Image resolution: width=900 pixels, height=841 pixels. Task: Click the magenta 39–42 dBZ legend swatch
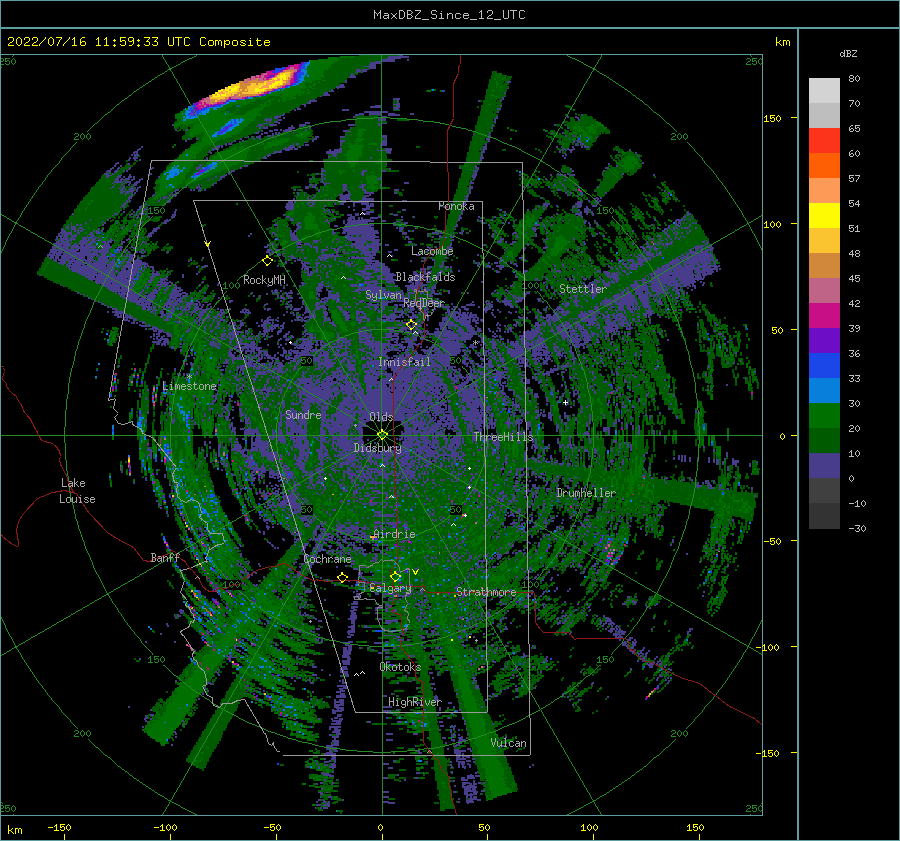click(x=824, y=316)
